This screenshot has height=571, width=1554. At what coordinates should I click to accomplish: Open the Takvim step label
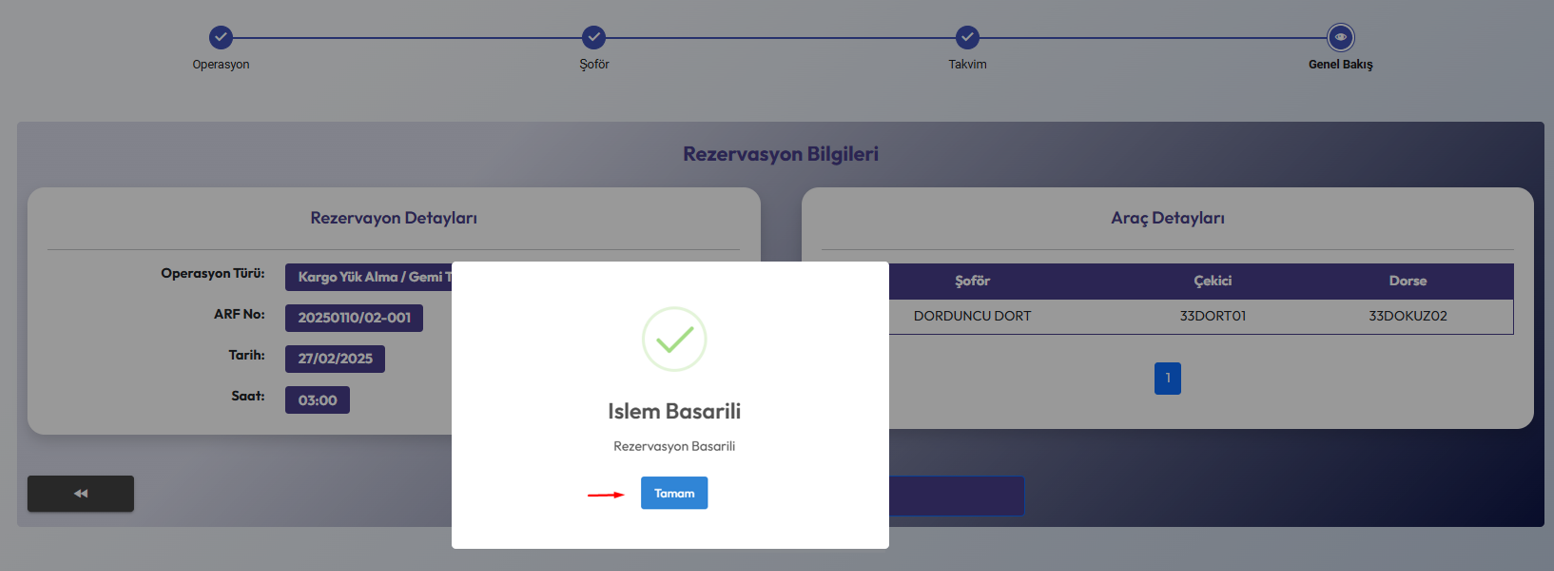pos(967,64)
